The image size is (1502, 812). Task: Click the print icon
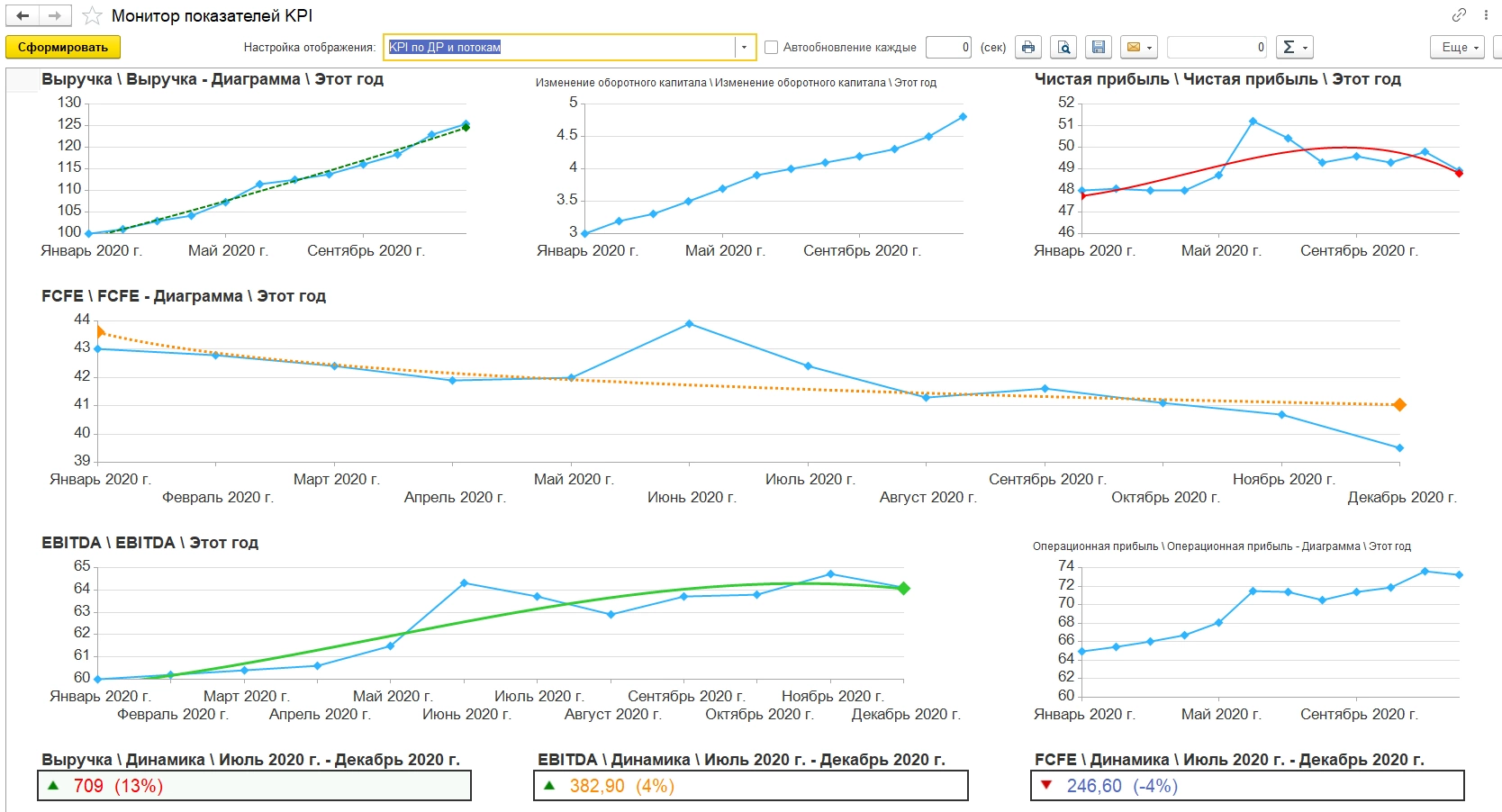click(x=1028, y=48)
